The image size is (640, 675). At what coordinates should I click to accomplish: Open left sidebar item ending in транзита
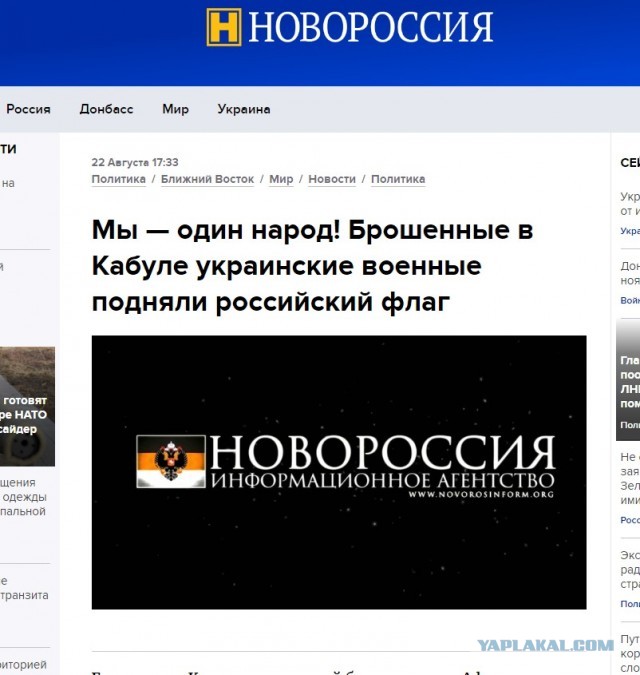[24, 588]
